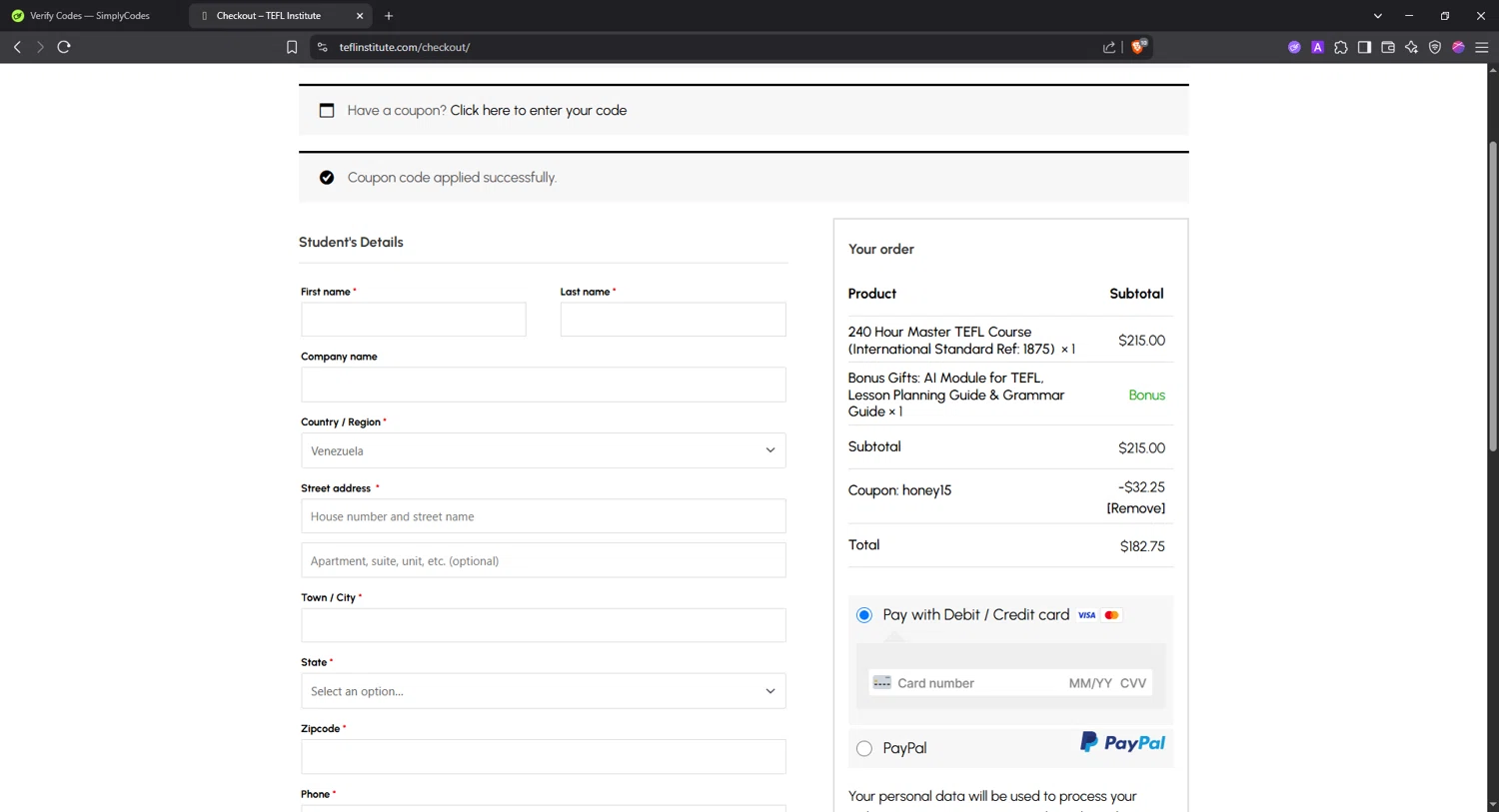
Task: Click the scrollbar down arrow
Action: (1493, 804)
